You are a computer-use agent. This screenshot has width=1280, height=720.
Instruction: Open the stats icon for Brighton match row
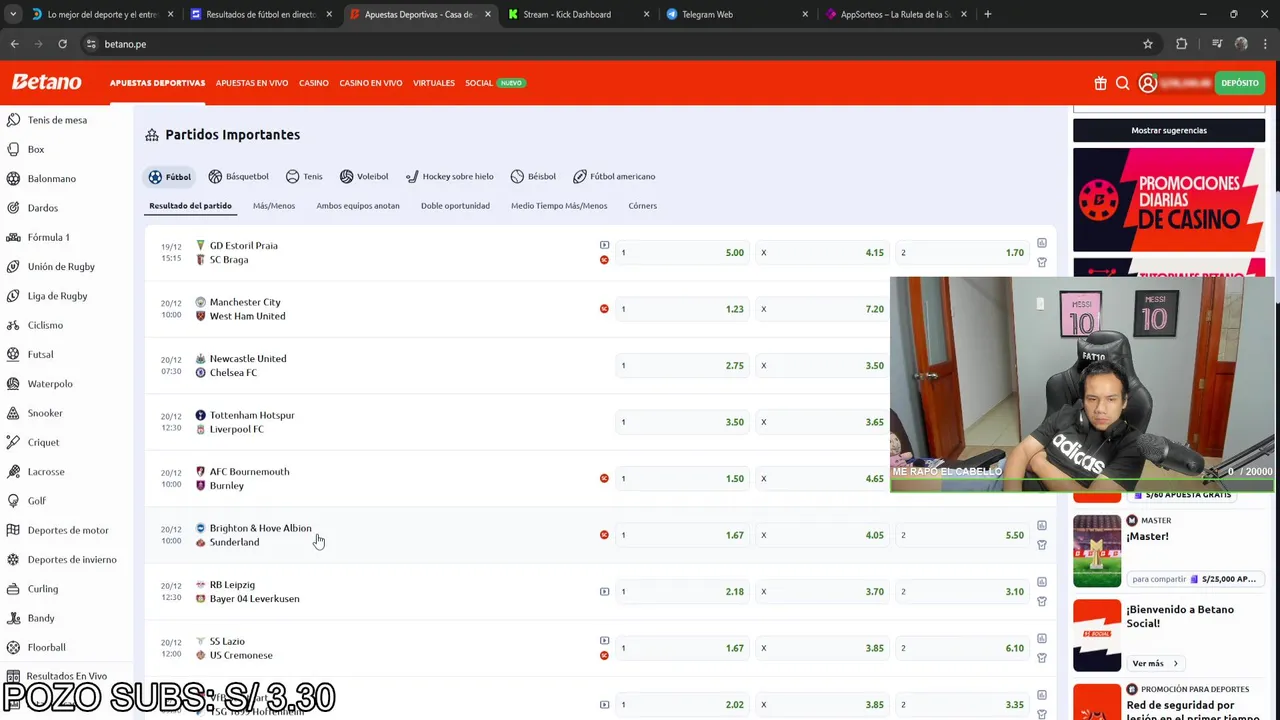point(1042,525)
